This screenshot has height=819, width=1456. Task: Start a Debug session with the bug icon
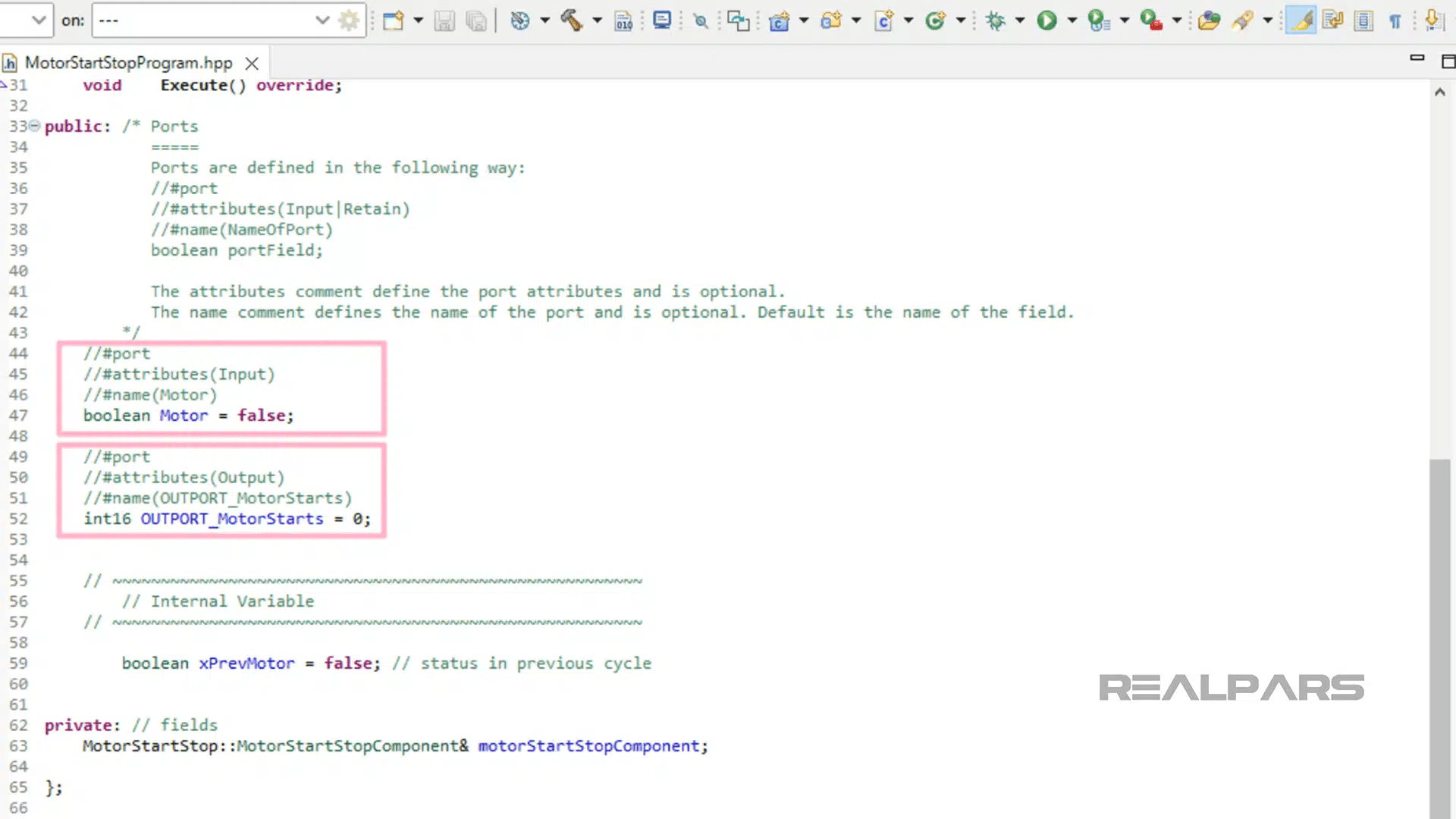[x=994, y=20]
